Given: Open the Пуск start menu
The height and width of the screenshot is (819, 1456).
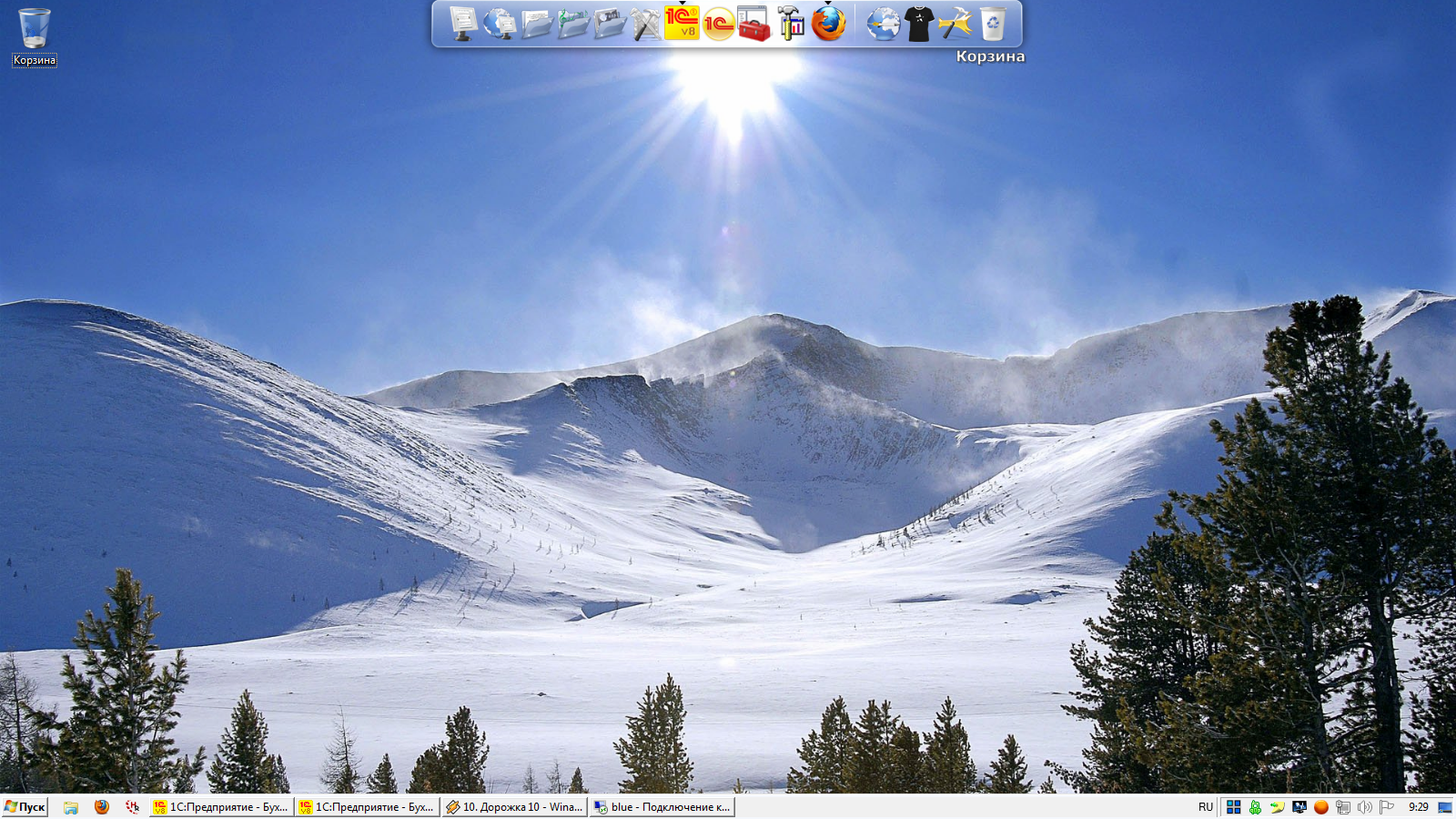Looking at the screenshot, I should point(25,807).
